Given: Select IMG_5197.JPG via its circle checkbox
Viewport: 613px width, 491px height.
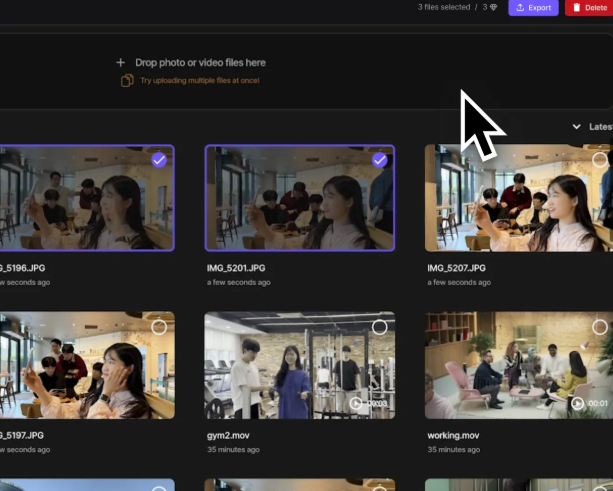Looking at the screenshot, I should 159,327.
